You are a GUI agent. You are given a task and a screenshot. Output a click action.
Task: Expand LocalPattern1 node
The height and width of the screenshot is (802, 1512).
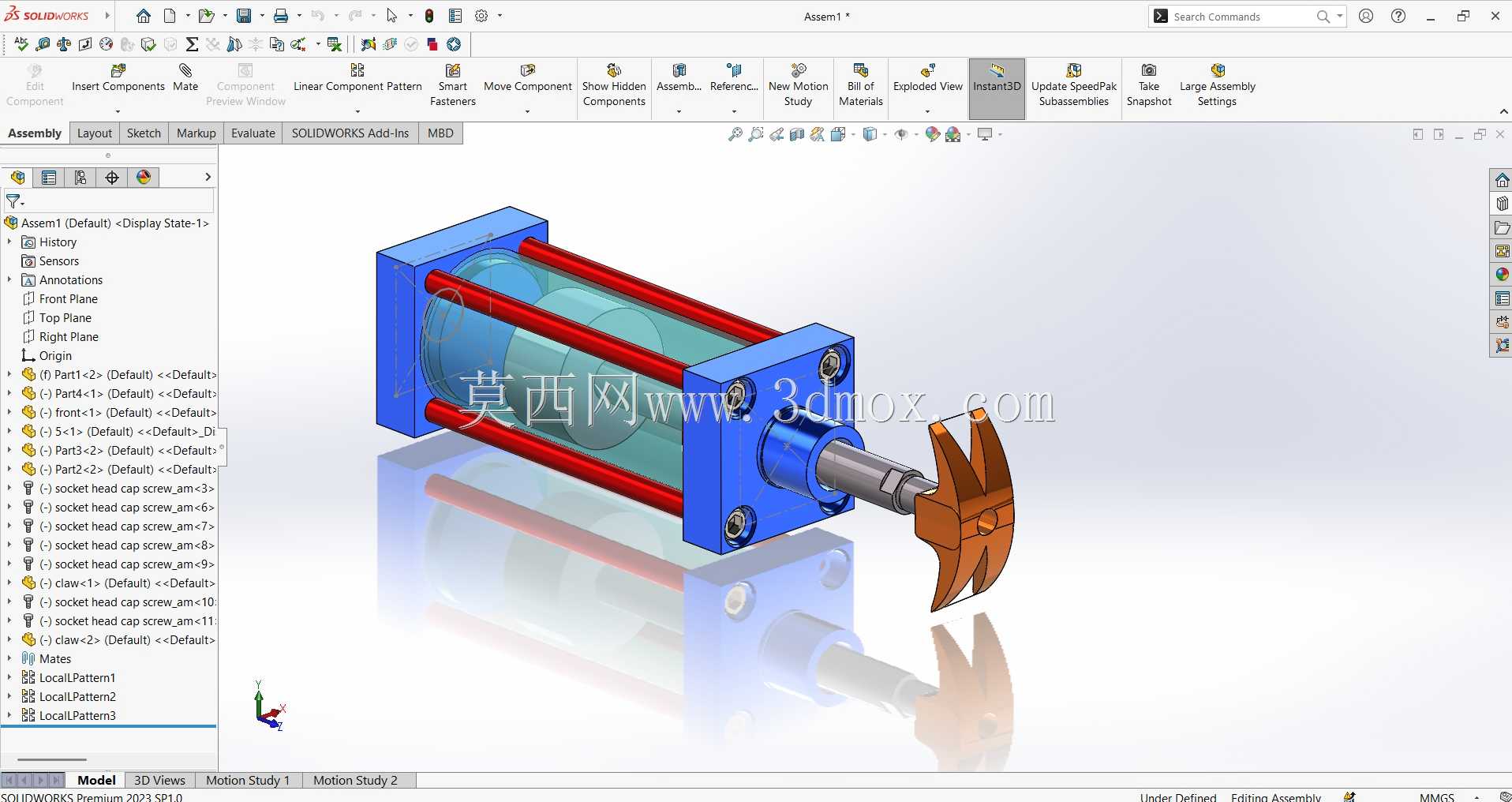pos(9,678)
